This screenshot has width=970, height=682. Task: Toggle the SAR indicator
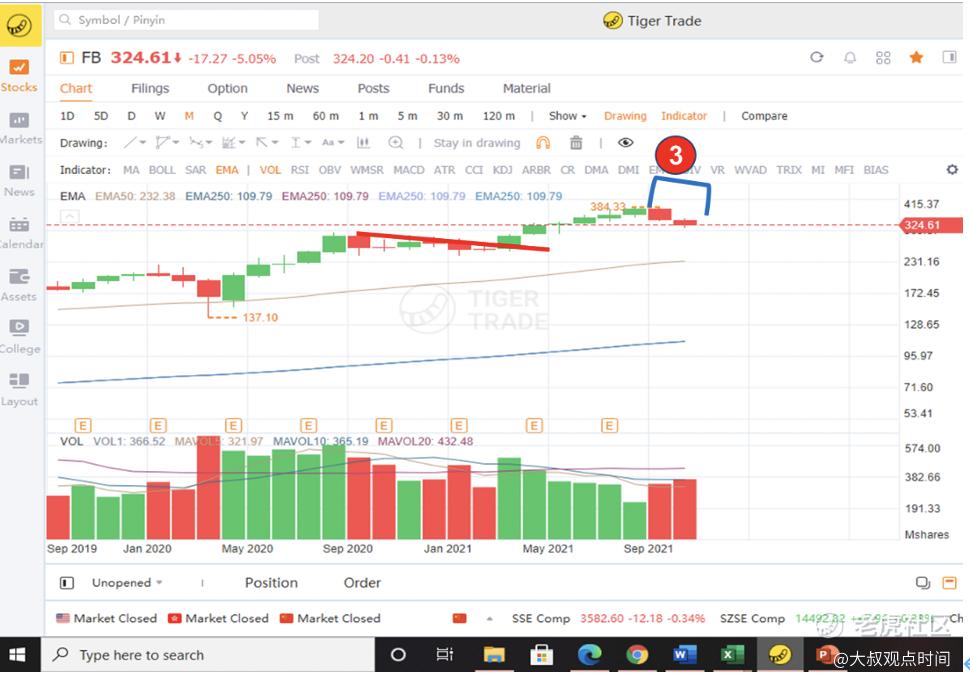pos(195,170)
